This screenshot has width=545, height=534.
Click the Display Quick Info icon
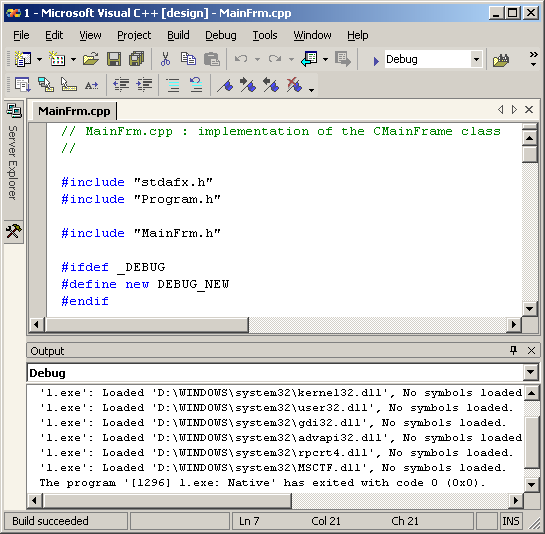(x=68, y=85)
